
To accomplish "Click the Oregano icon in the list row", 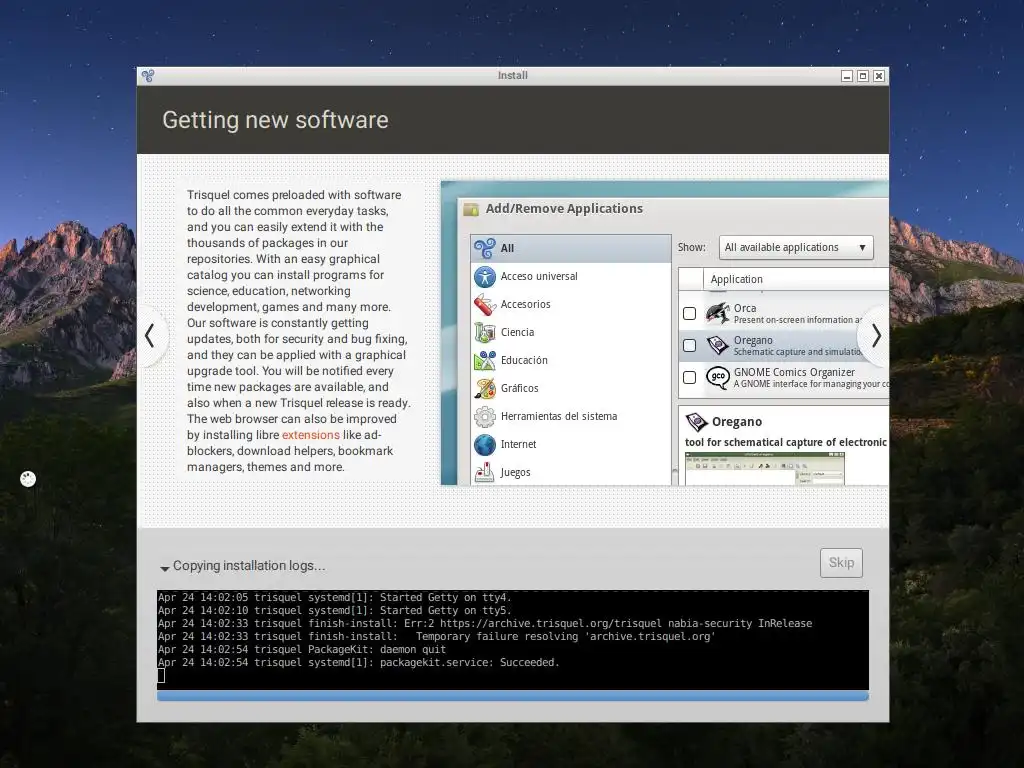I will coord(718,345).
